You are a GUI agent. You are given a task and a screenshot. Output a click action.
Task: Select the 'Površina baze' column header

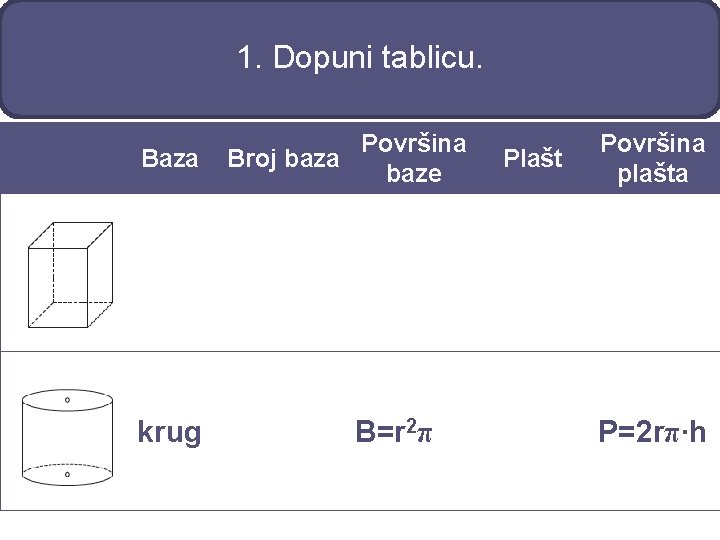(413, 158)
